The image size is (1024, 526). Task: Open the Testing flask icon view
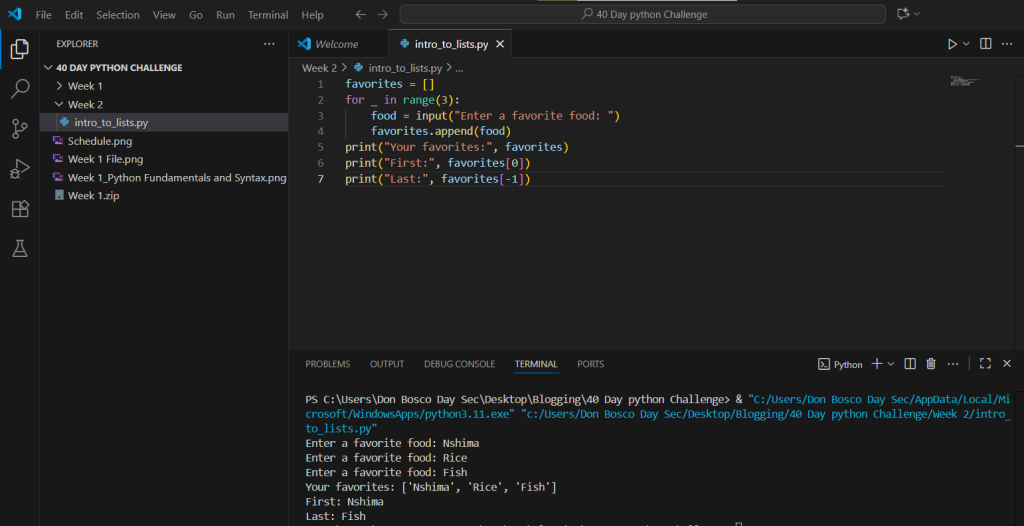[x=19, y=249]
